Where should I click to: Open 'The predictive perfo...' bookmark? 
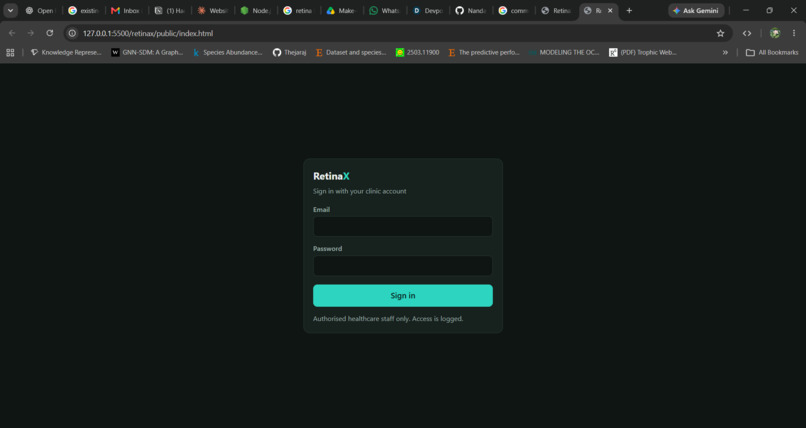tap(484, 52)
